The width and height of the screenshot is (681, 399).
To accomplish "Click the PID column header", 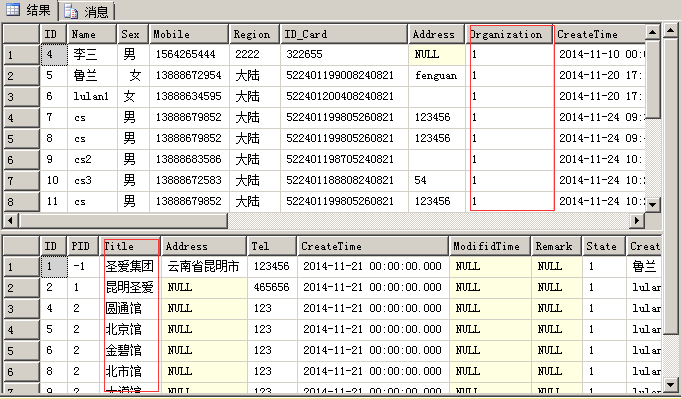I will [83, 246].
